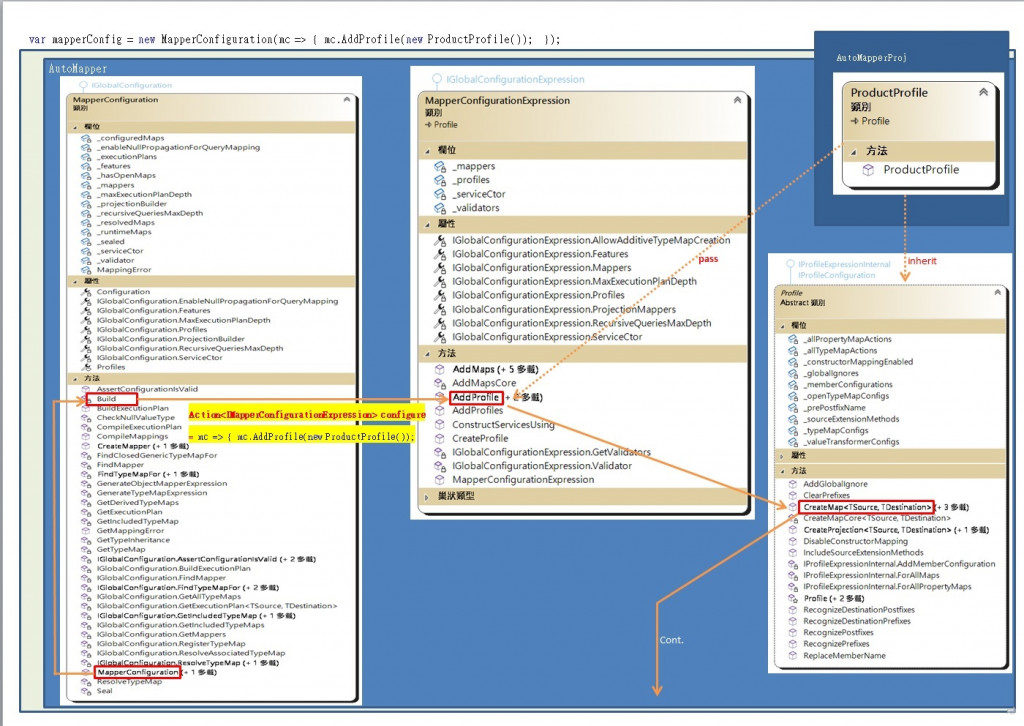The image size is (1024, 726).
Task: Click the field icon beside _configuredMaps in MapperConfiguration
Action: [x=86, y=138]
